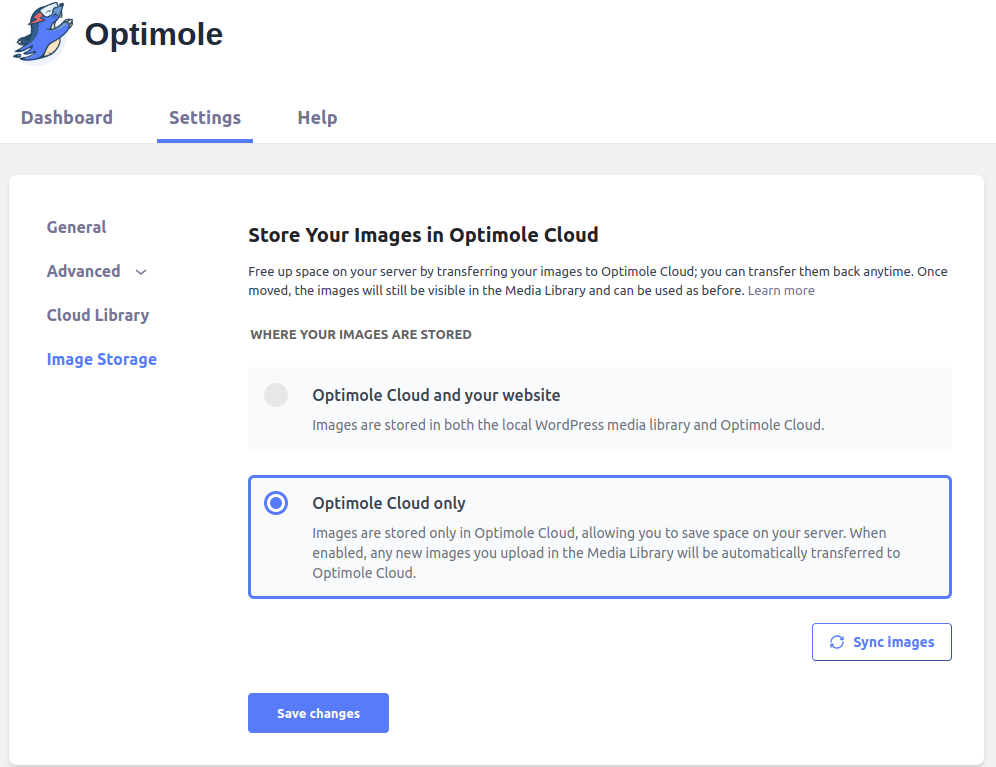Expand the Advanced chevron arrow

point(141,272)
